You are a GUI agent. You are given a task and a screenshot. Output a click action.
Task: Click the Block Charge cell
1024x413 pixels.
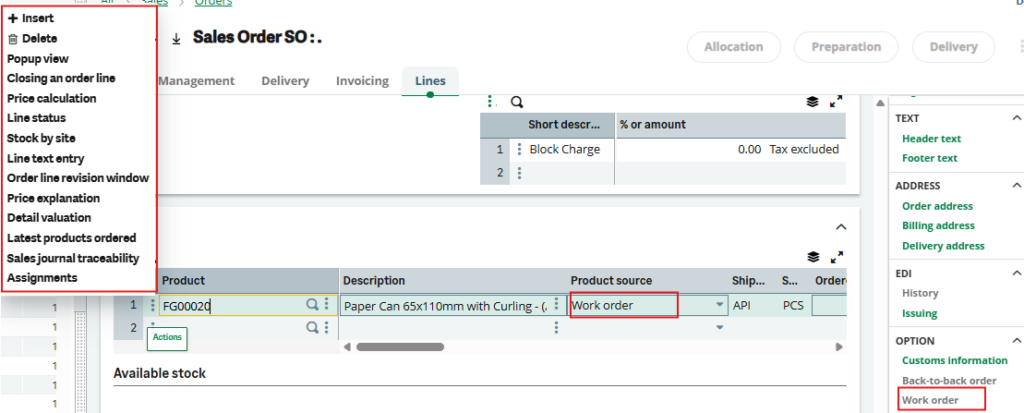tap(564, 150)
